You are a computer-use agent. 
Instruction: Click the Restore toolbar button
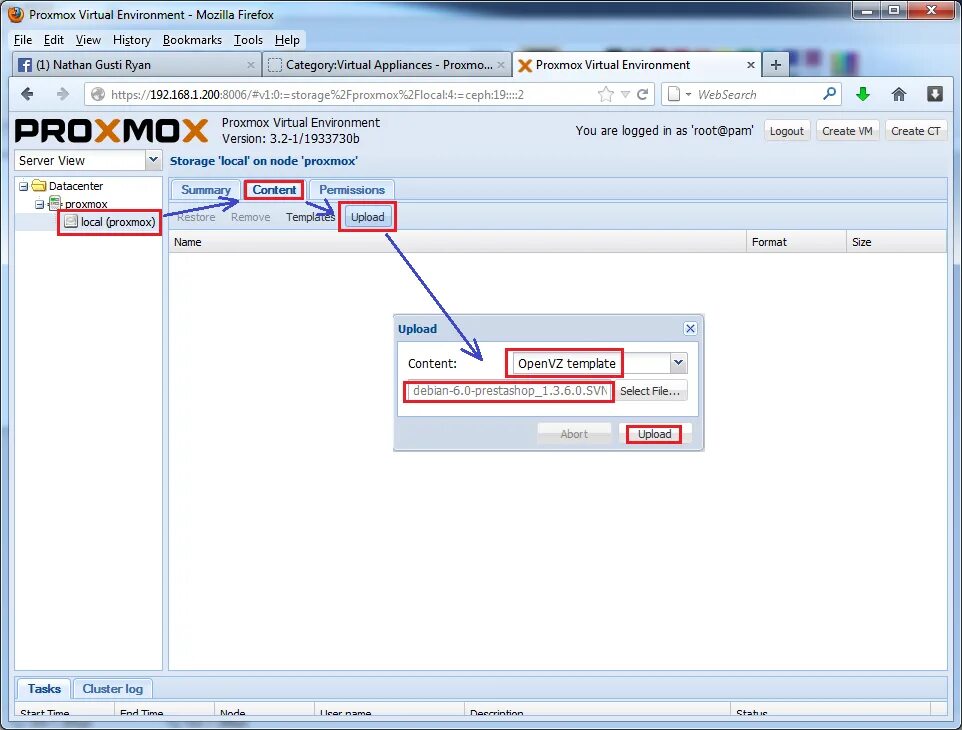point(196,217)
